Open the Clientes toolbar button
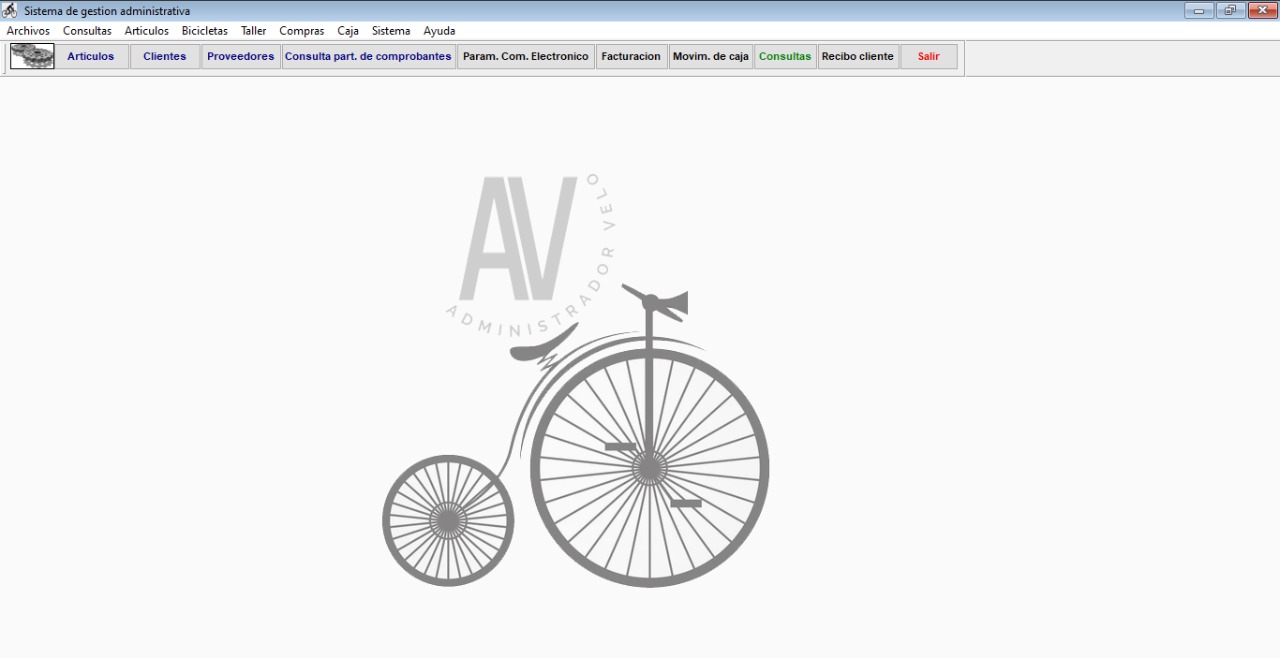The width and height of the screenshot is (1280, 658). click(165, 57)
